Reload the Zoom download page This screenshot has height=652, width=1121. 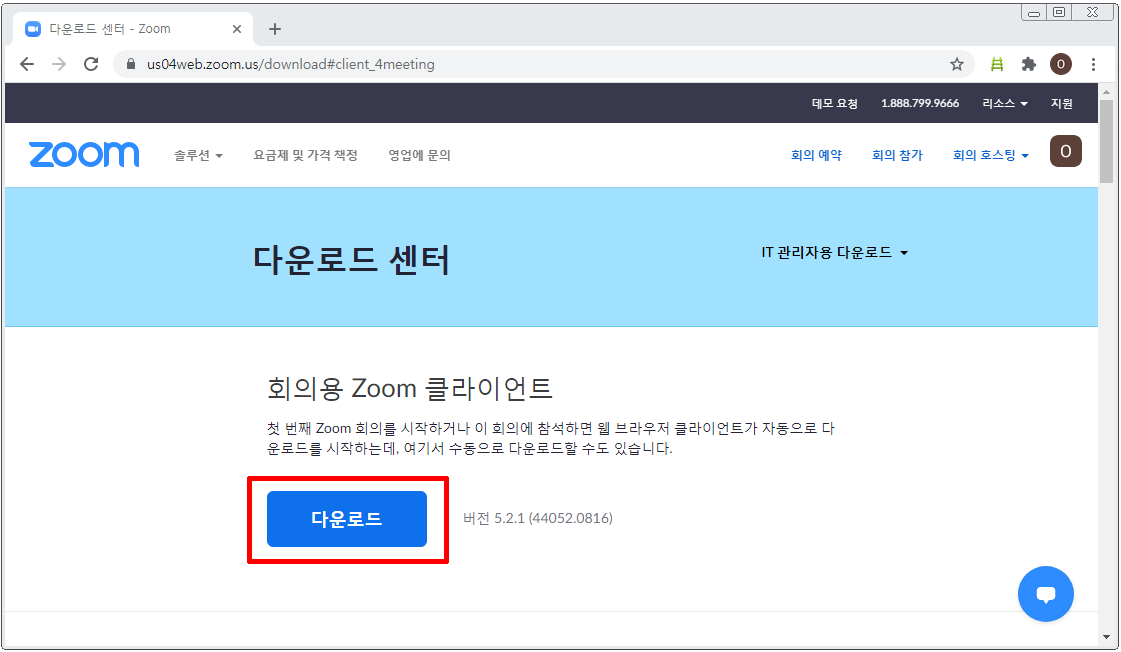91,64
